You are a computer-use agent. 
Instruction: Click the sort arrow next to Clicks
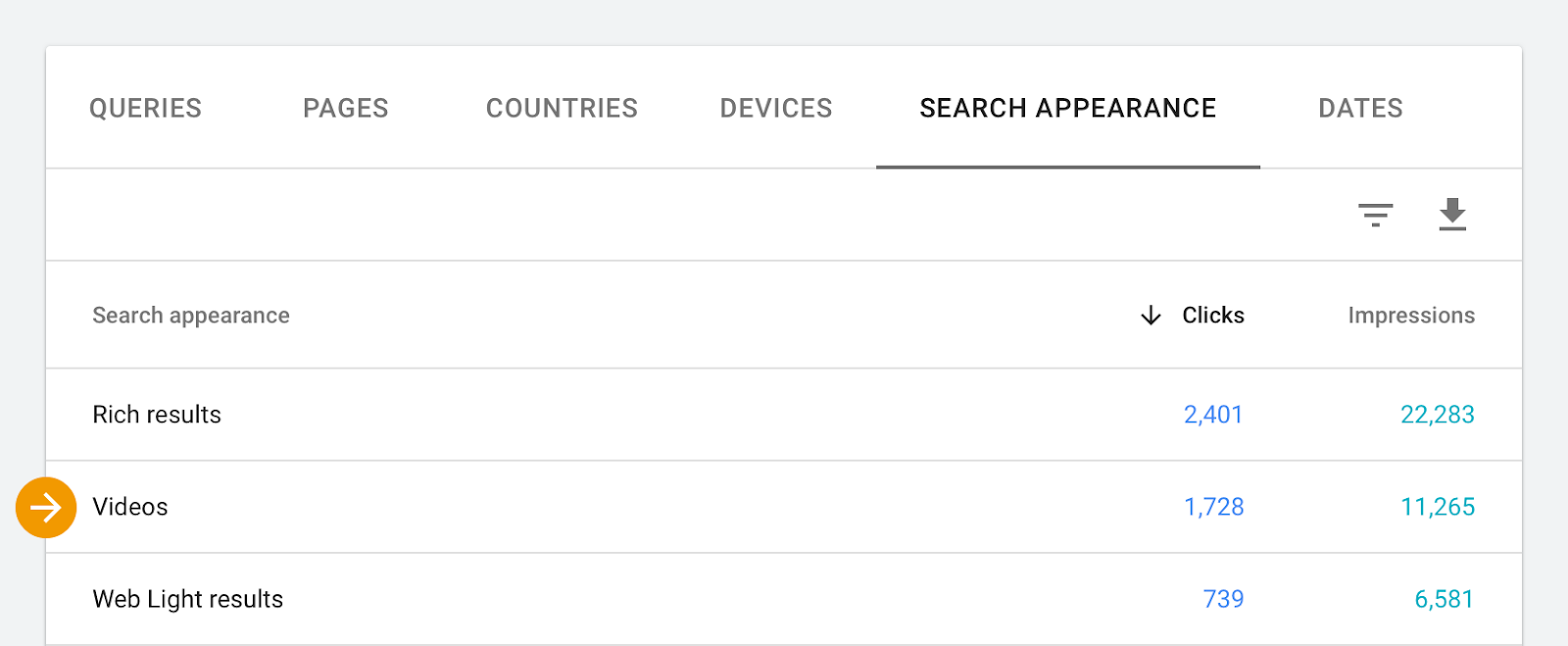pos(1151,316)
